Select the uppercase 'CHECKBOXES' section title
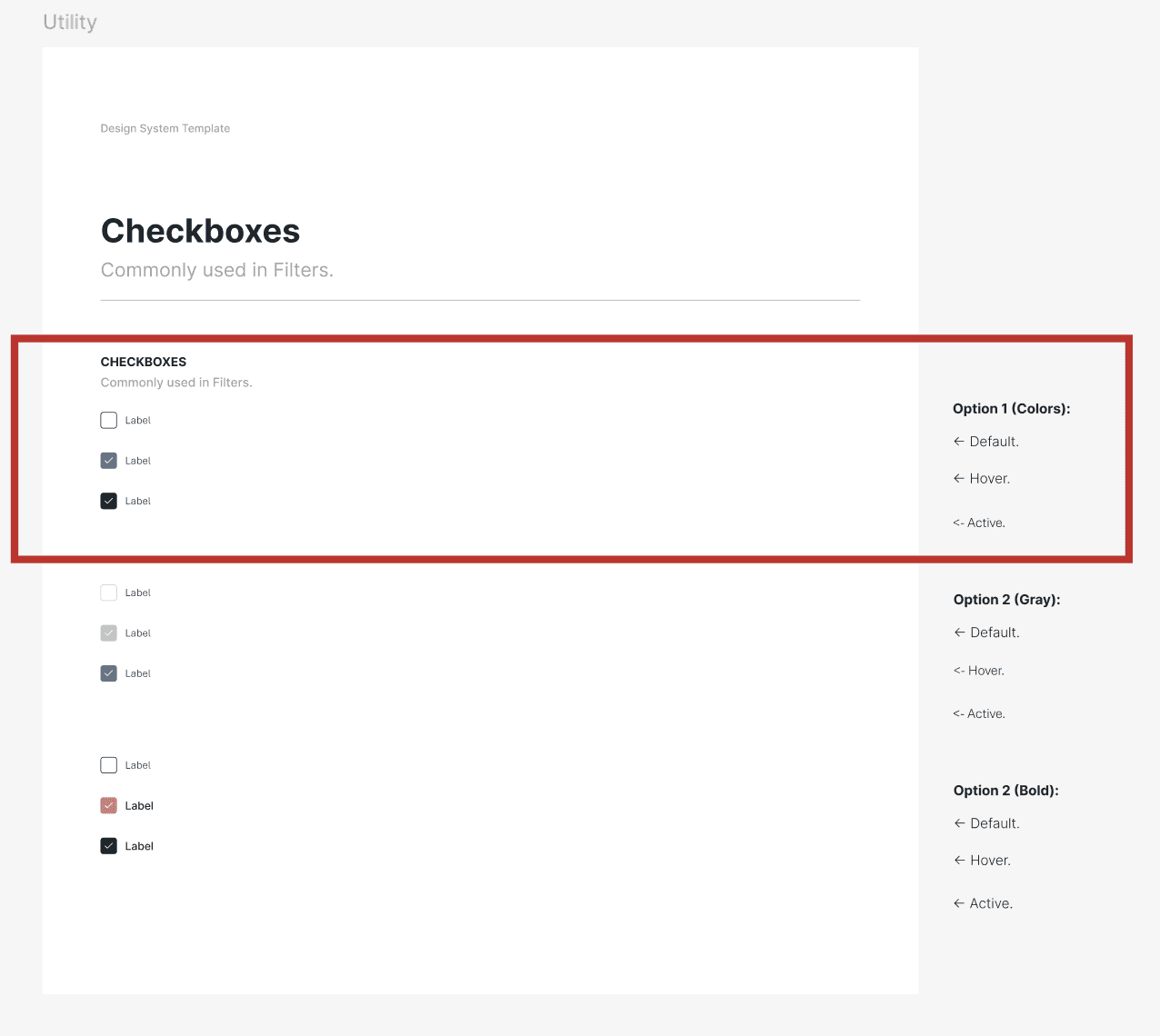The image size is (1160, 1036). click(x=144, y=362)
